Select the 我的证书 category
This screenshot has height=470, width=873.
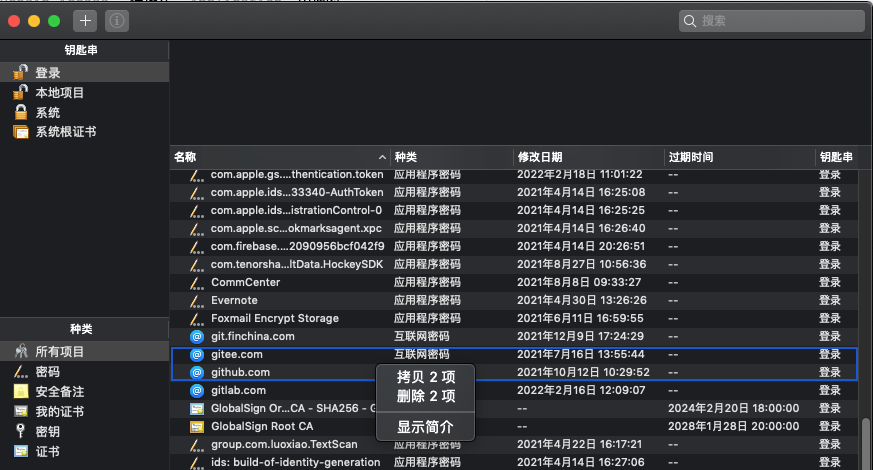pos(84,412)
